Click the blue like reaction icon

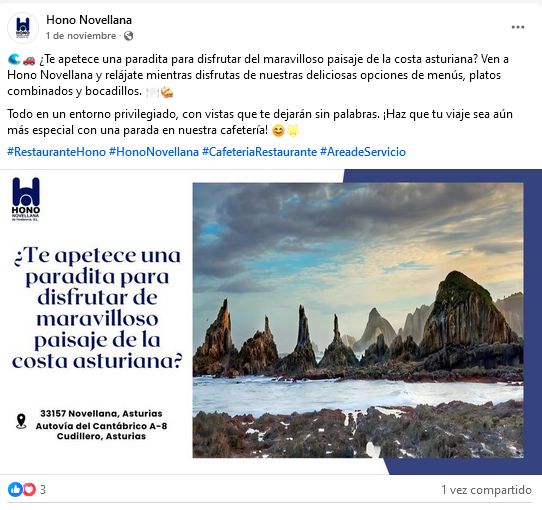(15, 489)
